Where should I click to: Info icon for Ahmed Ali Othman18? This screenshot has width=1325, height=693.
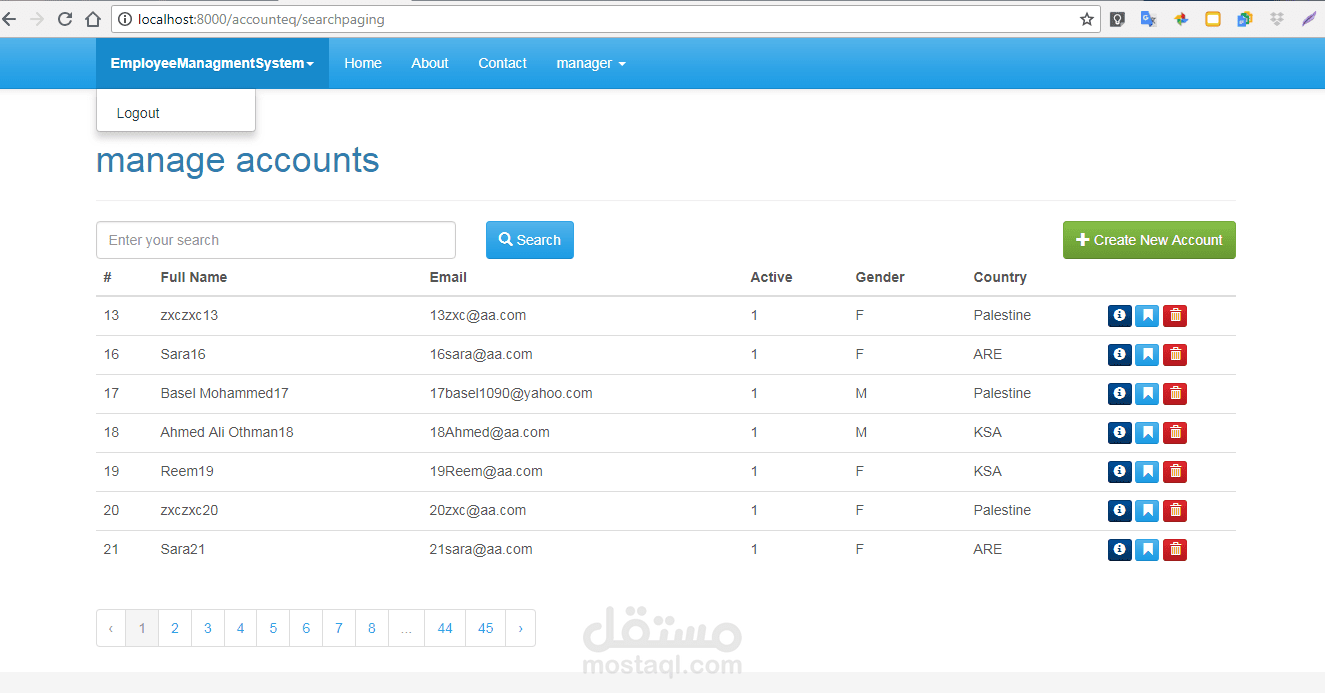point(1120,433)
